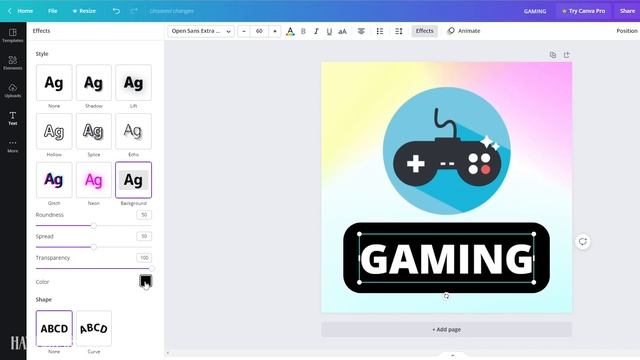Change text alignment
The height and width of the screenshot is (360, 640).
pyautogui.click(x=361, y=31)
